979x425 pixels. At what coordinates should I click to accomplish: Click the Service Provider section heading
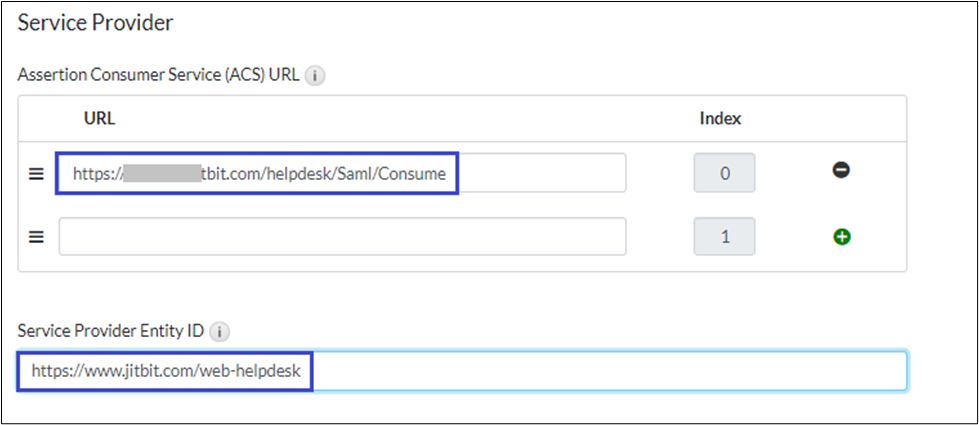pos(96,21)
